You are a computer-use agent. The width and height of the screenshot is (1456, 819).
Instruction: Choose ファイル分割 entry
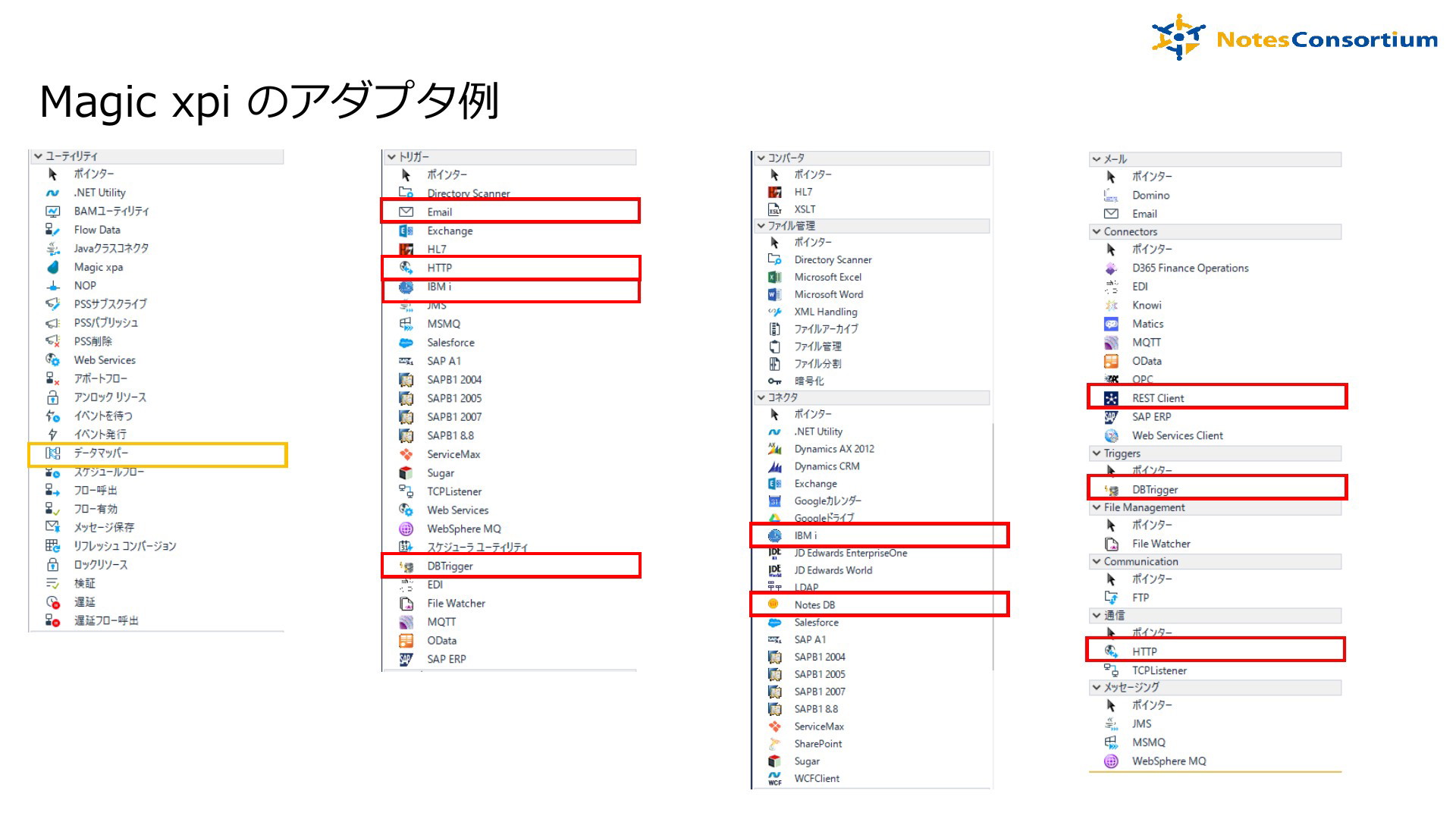pos(817,364)
